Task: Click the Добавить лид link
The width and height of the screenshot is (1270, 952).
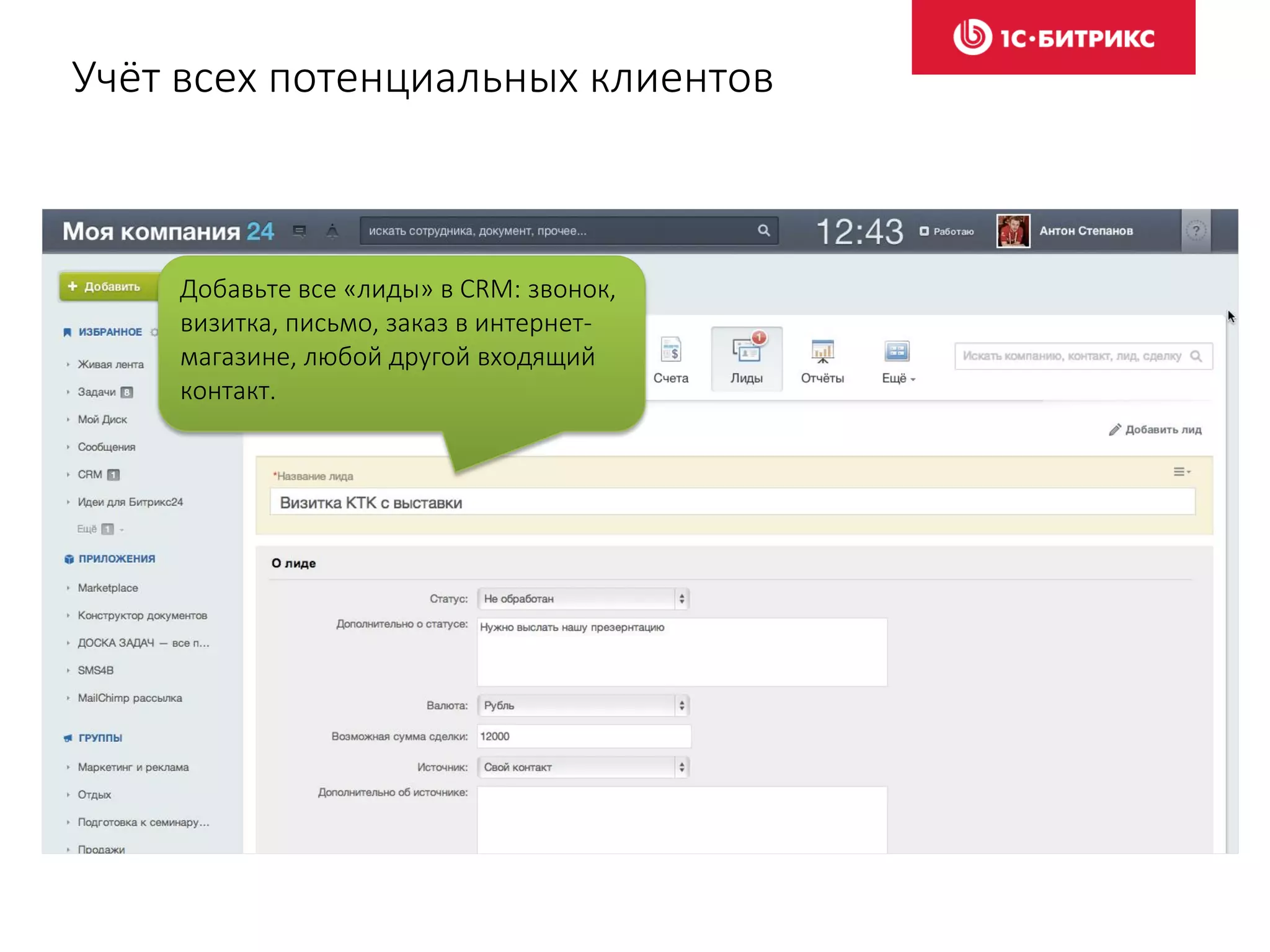Action: point(1163,430)
